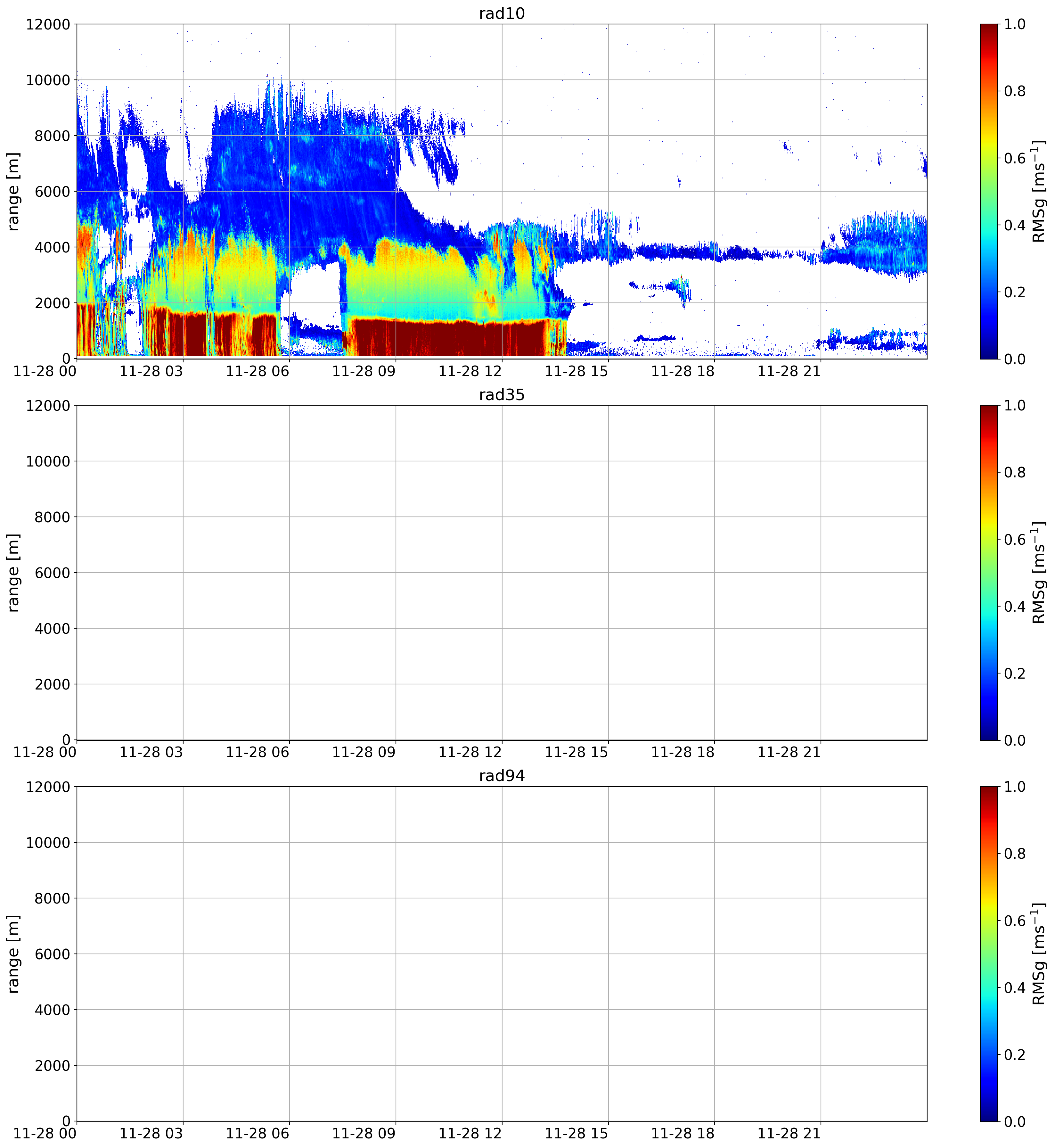Click the 11-28 06 tick label under rad35

[x=258, y=752]
